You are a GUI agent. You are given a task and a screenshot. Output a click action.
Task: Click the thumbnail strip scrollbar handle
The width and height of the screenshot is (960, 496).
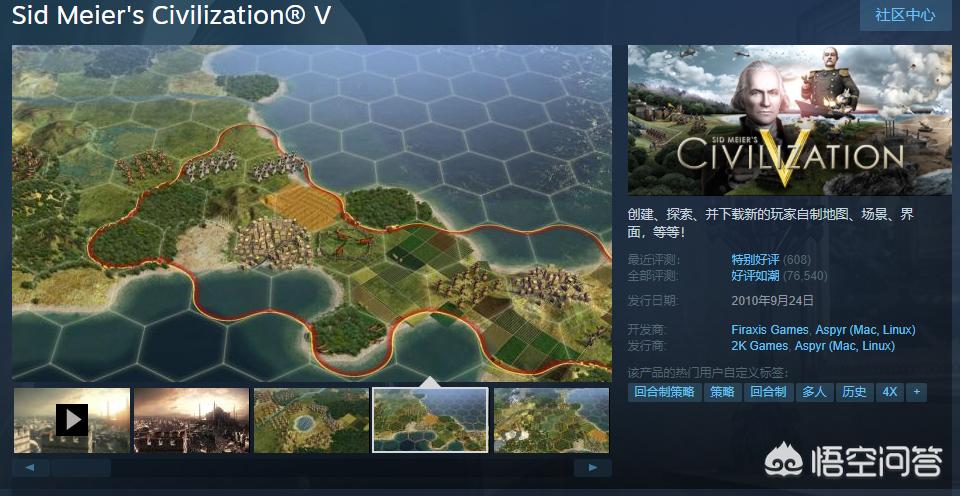[x=81, y=468]
